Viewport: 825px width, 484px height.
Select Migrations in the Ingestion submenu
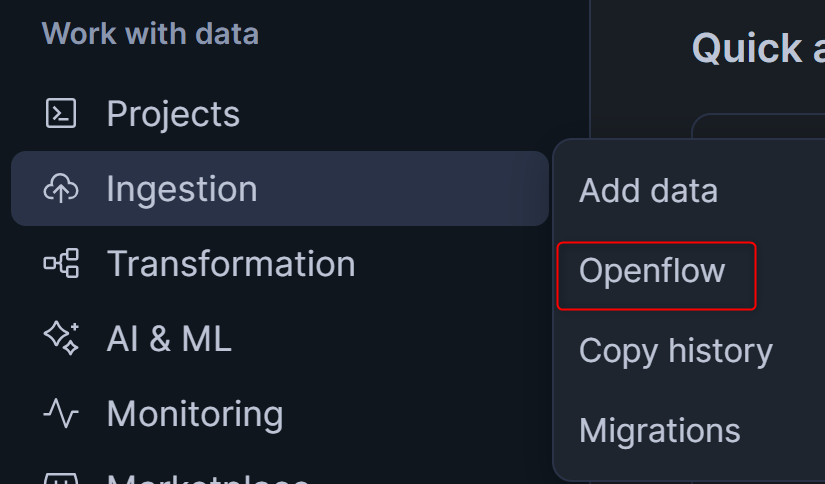coord(660,431)
